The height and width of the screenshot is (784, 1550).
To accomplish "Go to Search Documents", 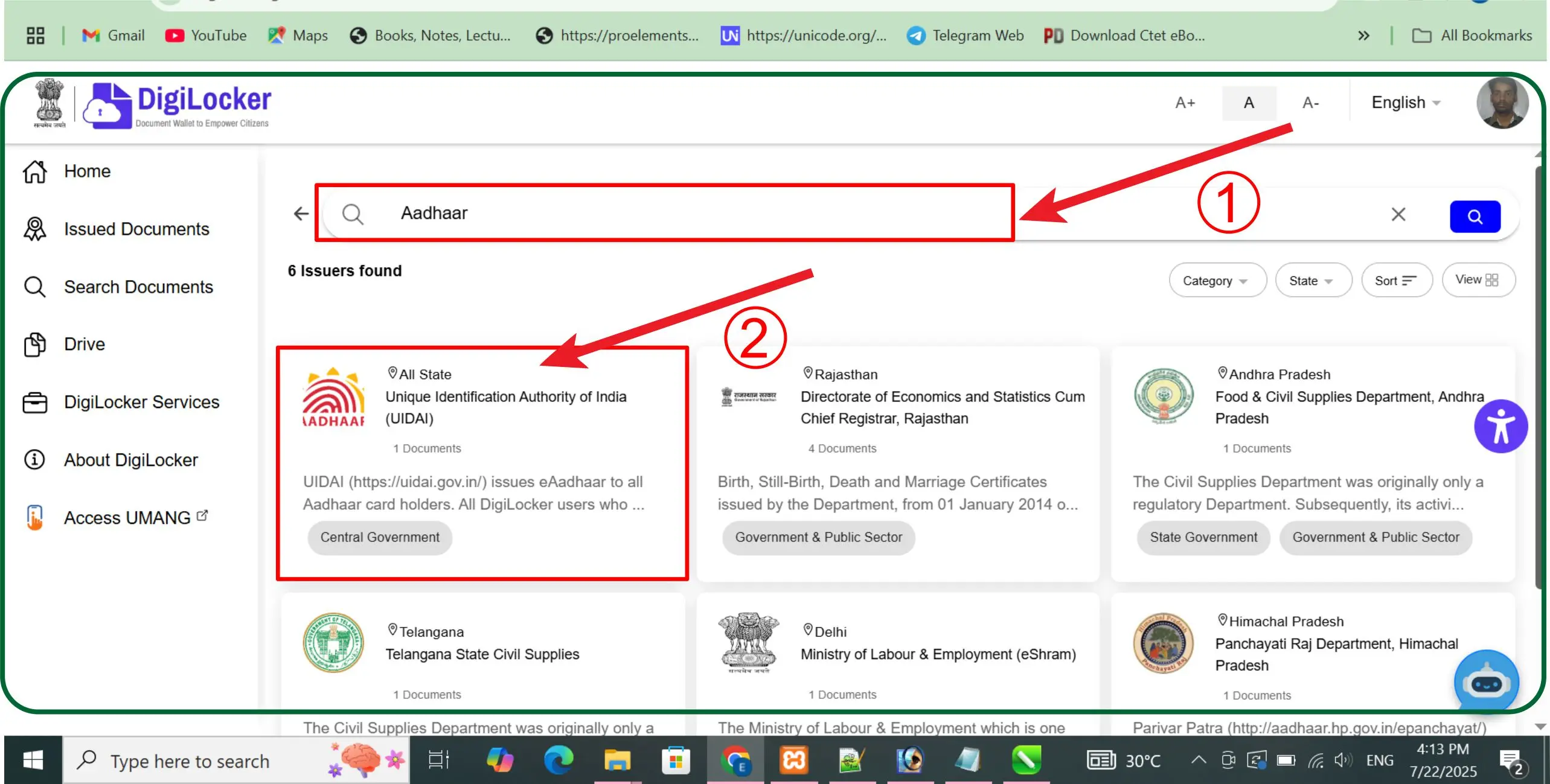I will (118, 287).
